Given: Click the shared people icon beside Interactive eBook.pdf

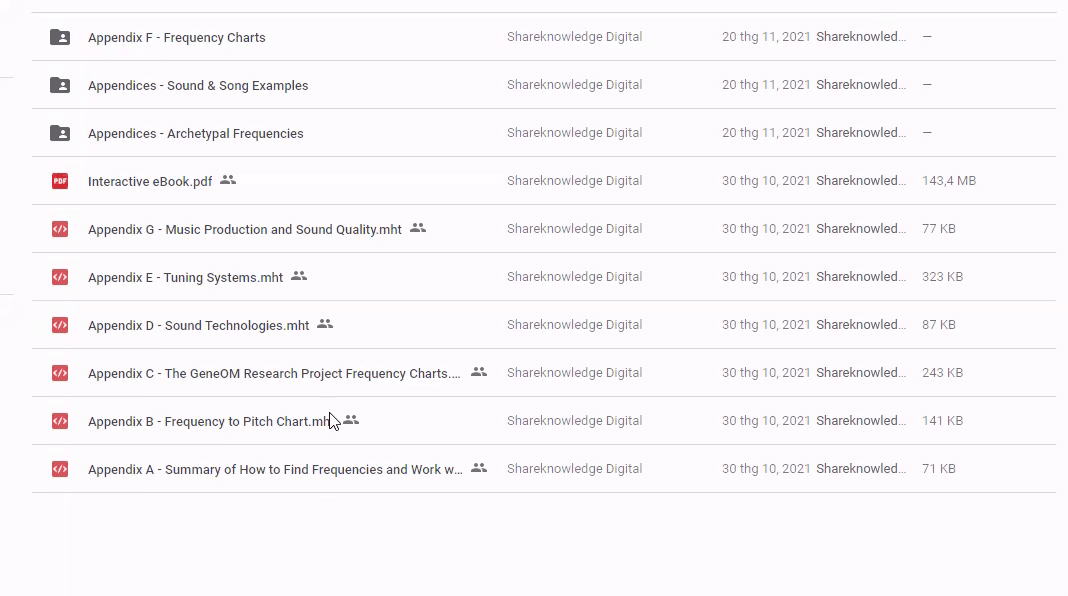Looking at the screenshot, I should pos(228,180).
